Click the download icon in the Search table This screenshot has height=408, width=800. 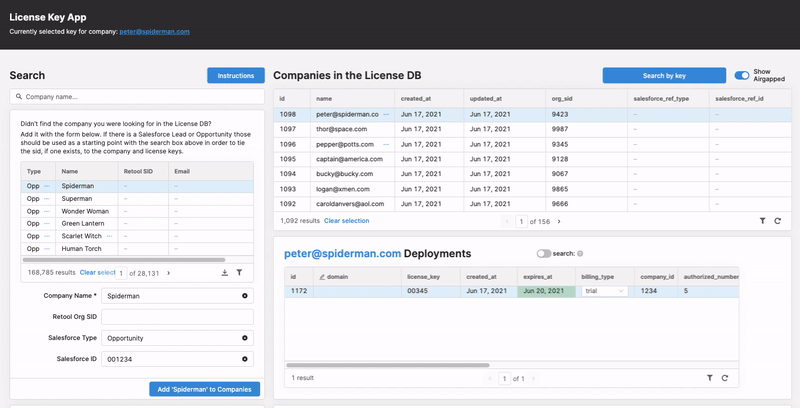tap(224, 272)
